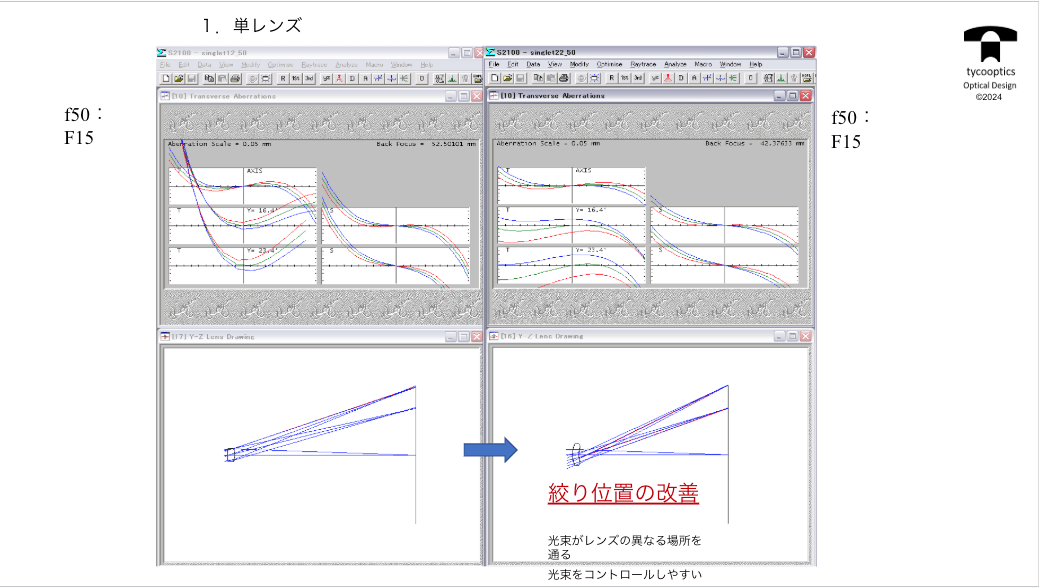Click New file icon in singlet22_50 window
Screen dimensions: 1039x588
494,77
